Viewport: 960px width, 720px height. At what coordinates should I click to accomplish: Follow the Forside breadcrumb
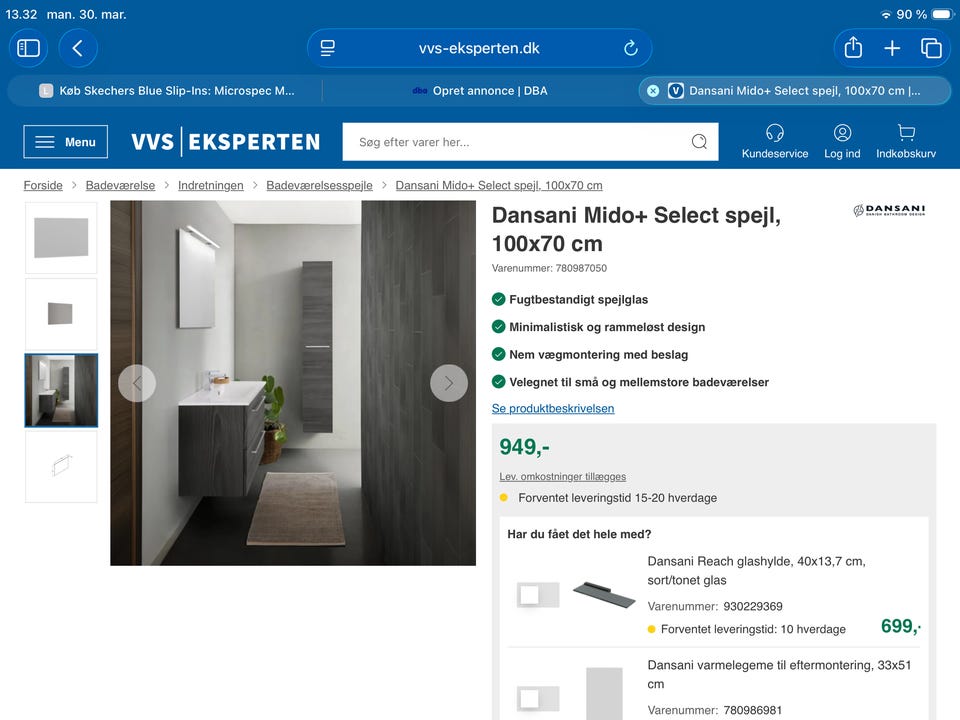(x=43, y=186)
